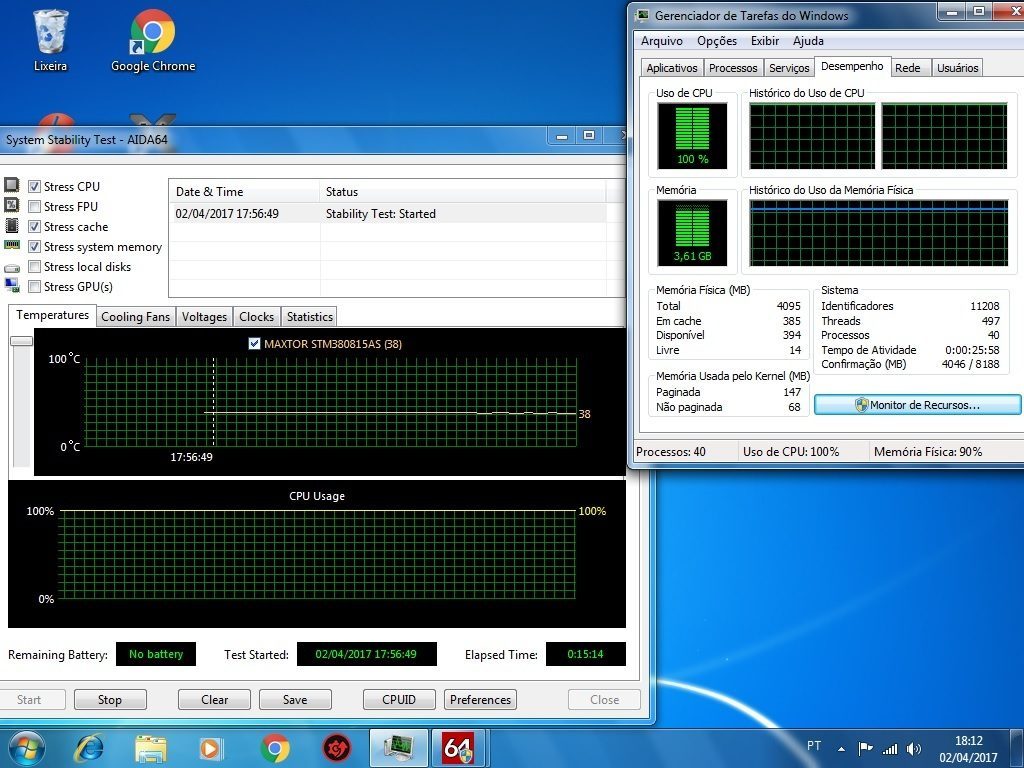Image resolution: width=1024 pixels, height=768 pixels.
Task: Click 'Uso de CPU: 100%' status bar entry
Action: pos(791,452)
